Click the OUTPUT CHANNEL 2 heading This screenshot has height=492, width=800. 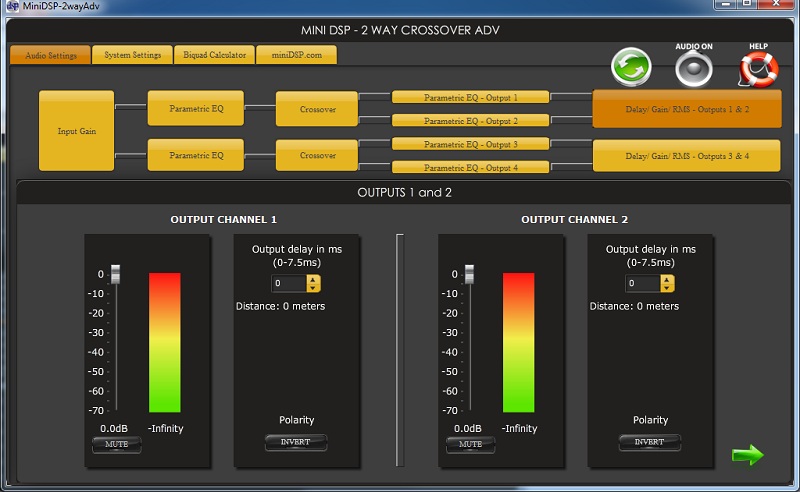coord(574,219)
